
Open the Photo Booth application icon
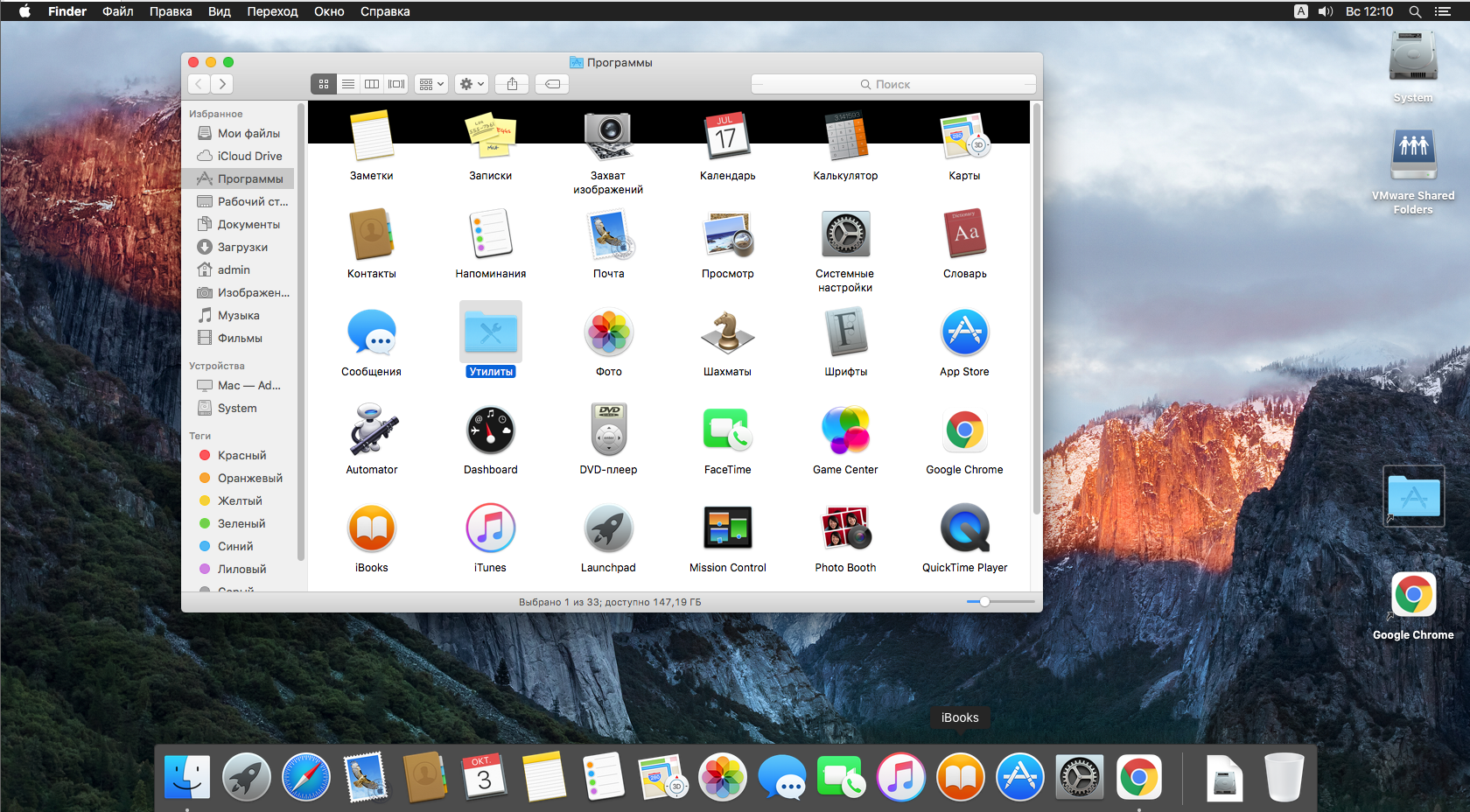click(845, 528)
